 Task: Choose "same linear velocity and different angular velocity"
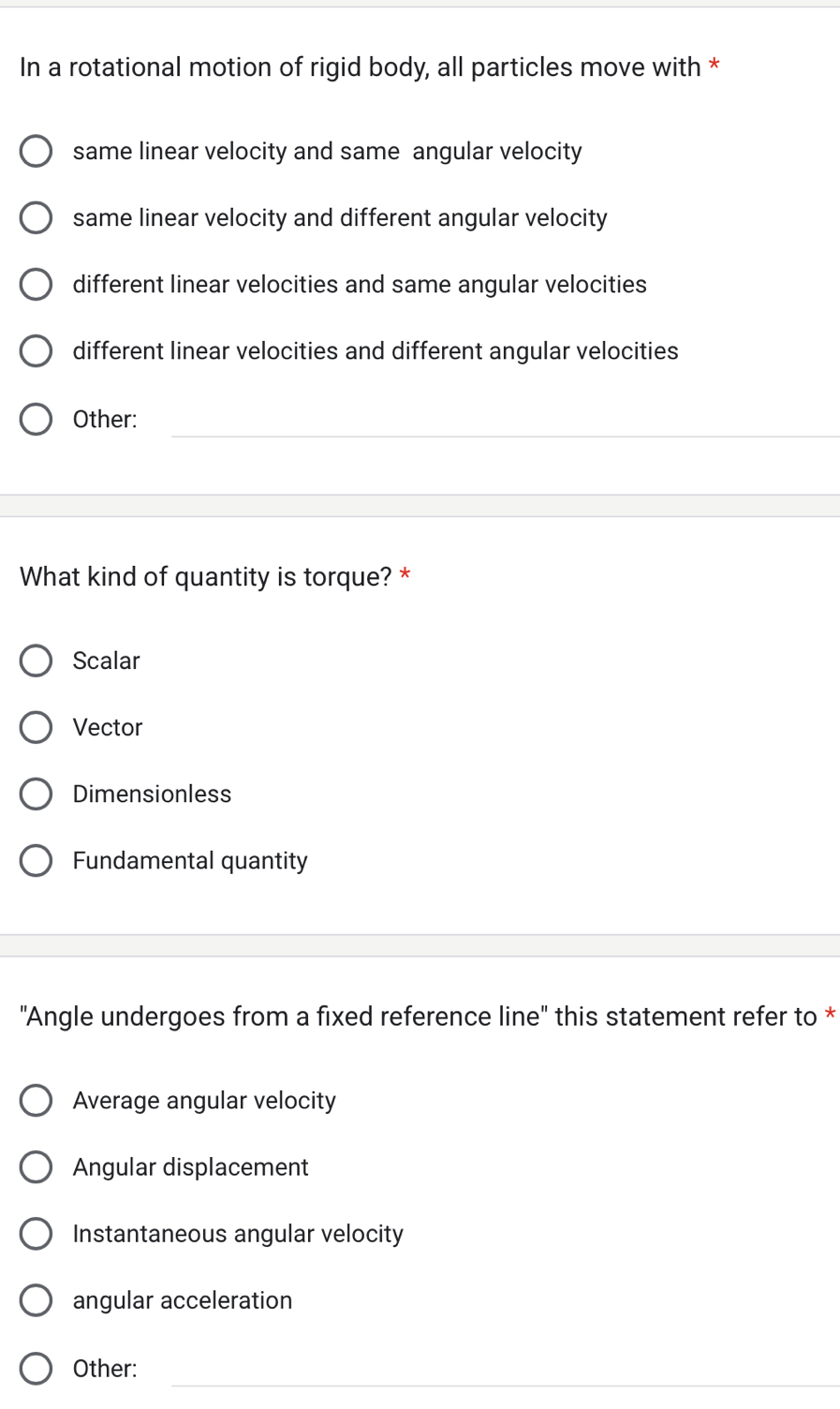tap(36, 218)
